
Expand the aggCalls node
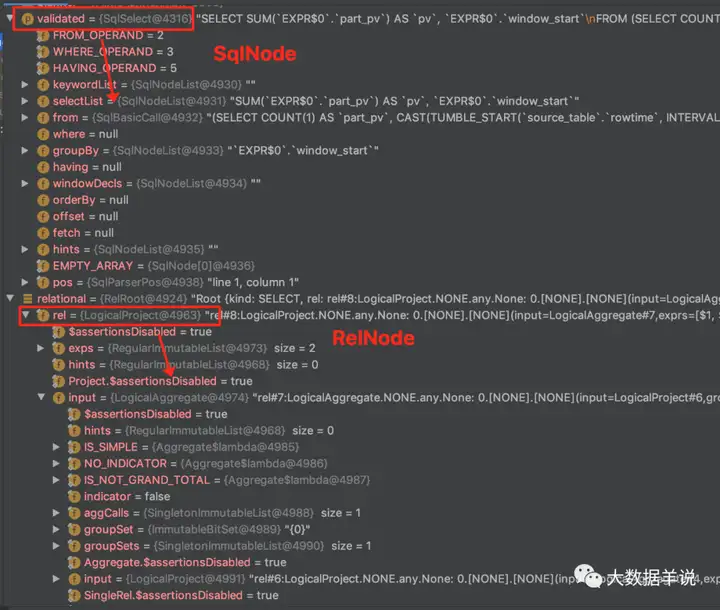coord(56,513)
